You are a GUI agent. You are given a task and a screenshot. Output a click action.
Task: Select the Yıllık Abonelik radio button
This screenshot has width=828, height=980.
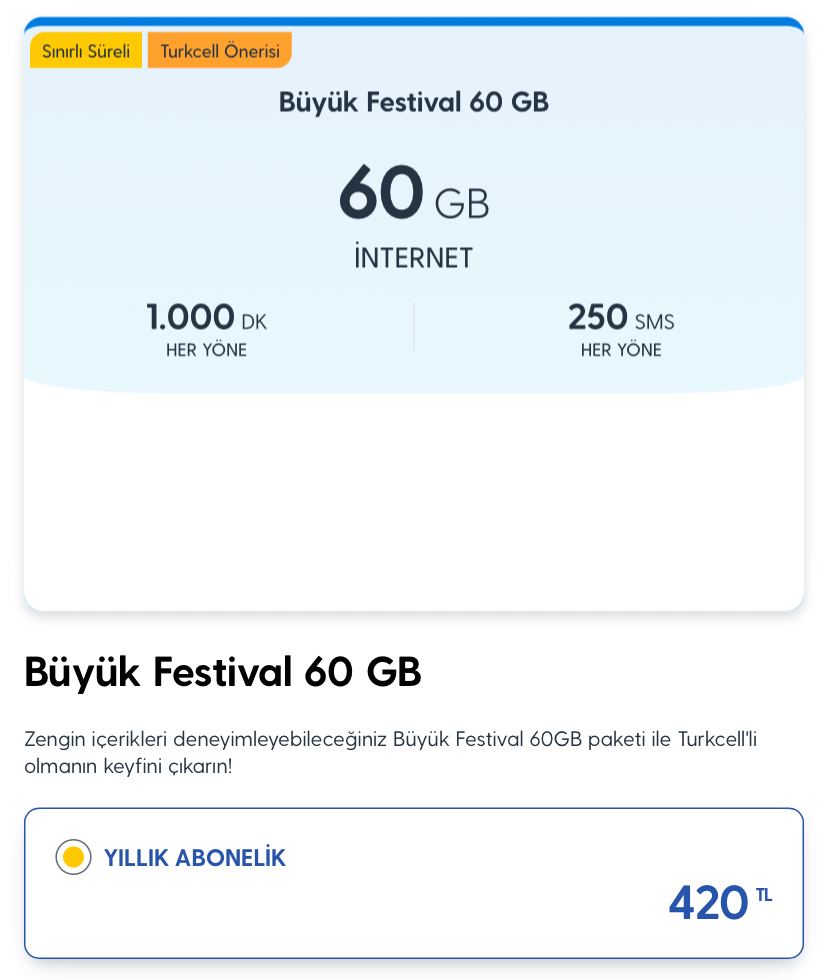point(73,857)
